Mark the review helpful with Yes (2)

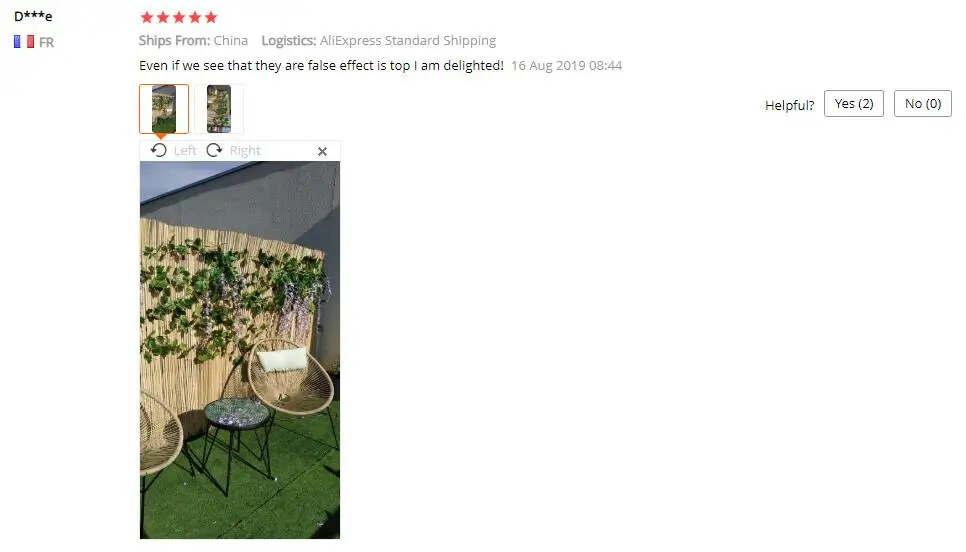[854, 104]
